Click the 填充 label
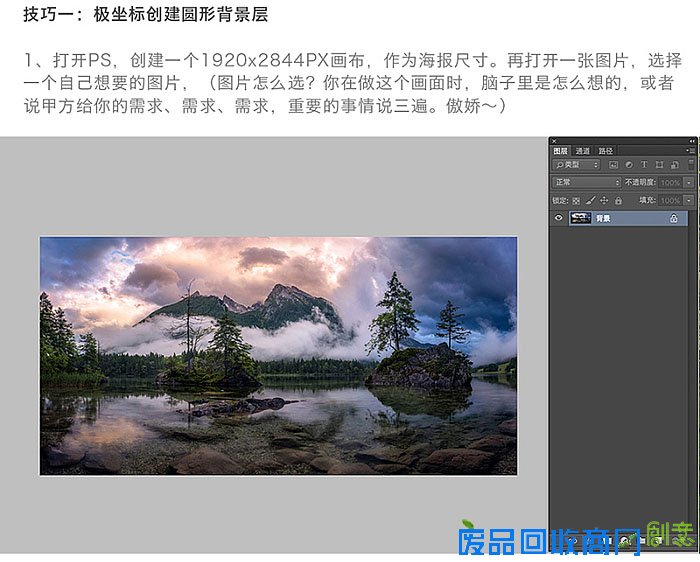This screenshot has width=700, height=562. 647,200
